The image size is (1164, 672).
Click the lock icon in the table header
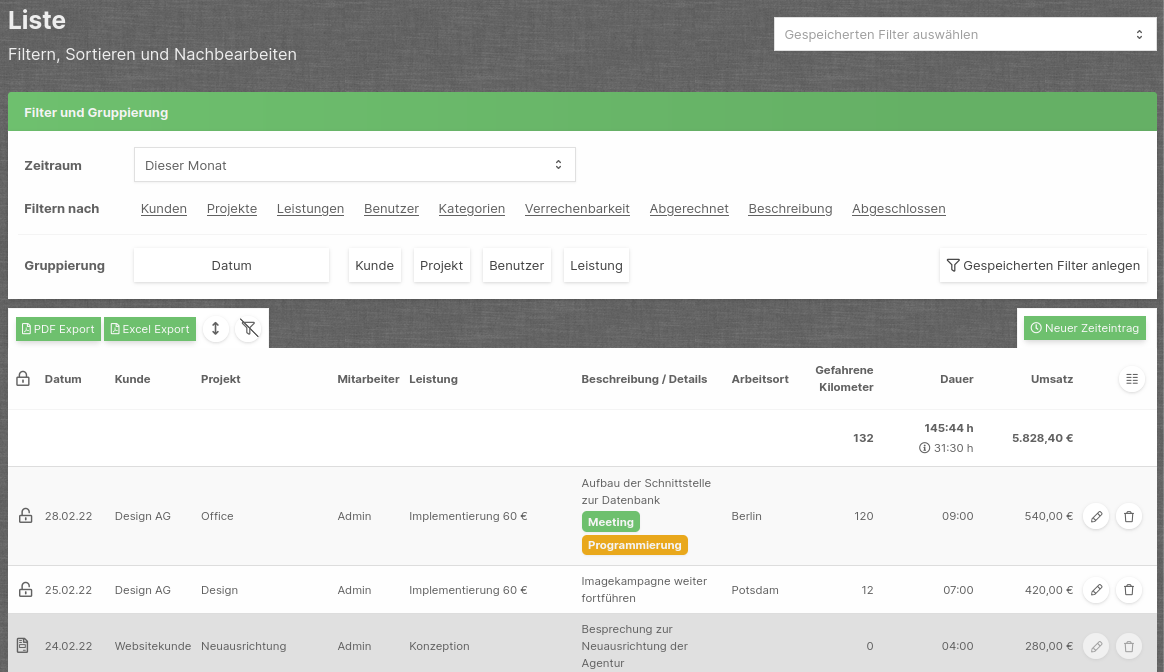[x=23, y=379]
